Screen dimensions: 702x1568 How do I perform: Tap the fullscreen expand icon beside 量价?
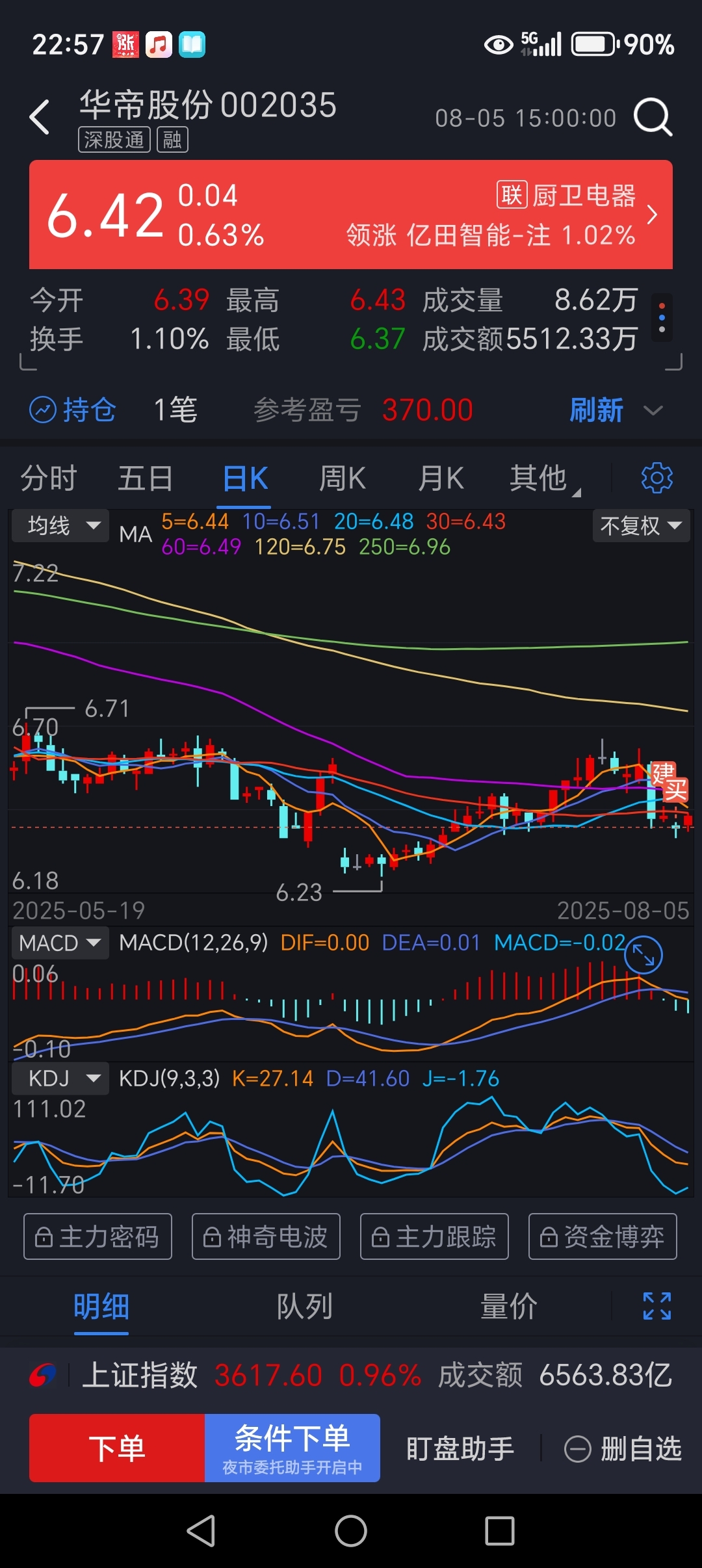pyautogui.click(x=657, y=1306)
